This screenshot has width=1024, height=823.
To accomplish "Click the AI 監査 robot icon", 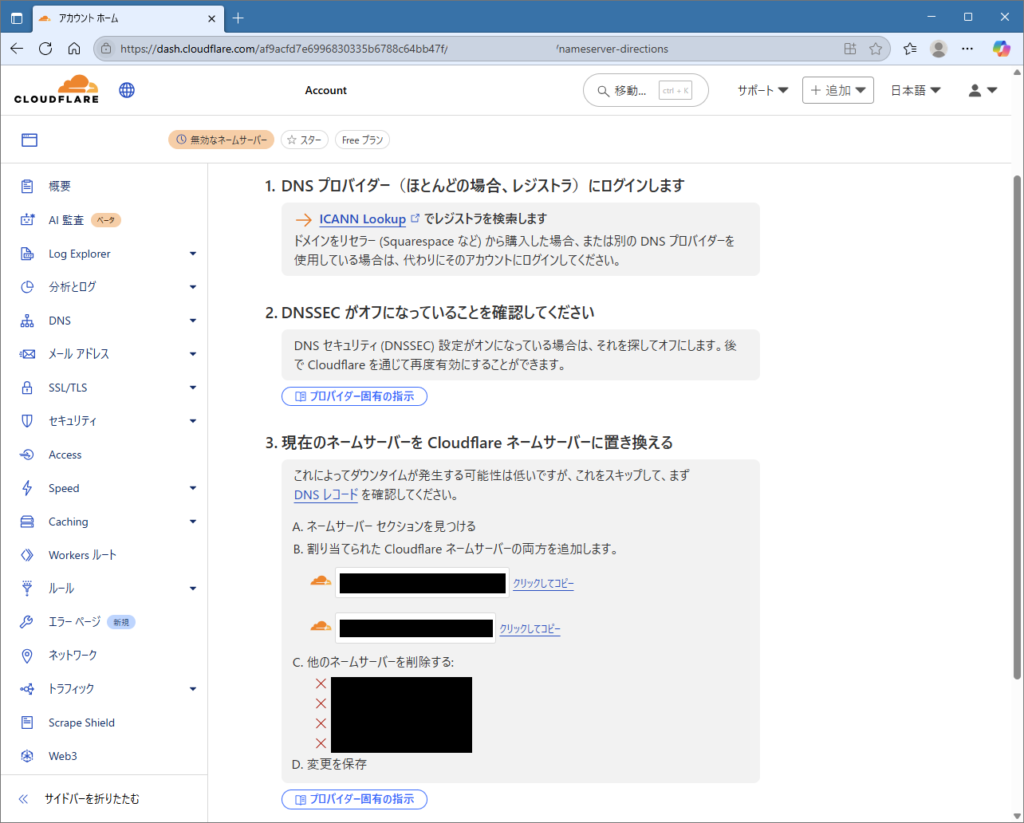I will coord(27,220).
